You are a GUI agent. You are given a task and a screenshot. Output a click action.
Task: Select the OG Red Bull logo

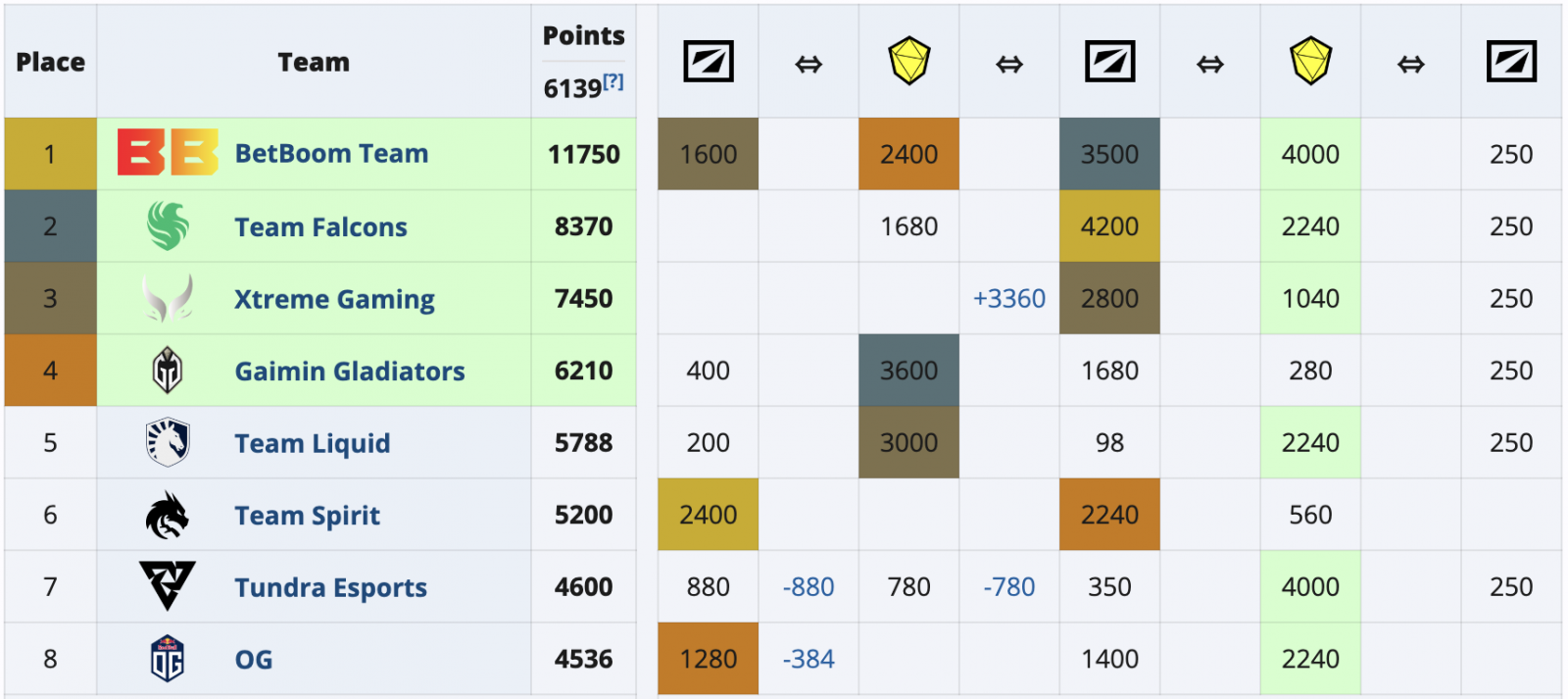pos(168,659)
